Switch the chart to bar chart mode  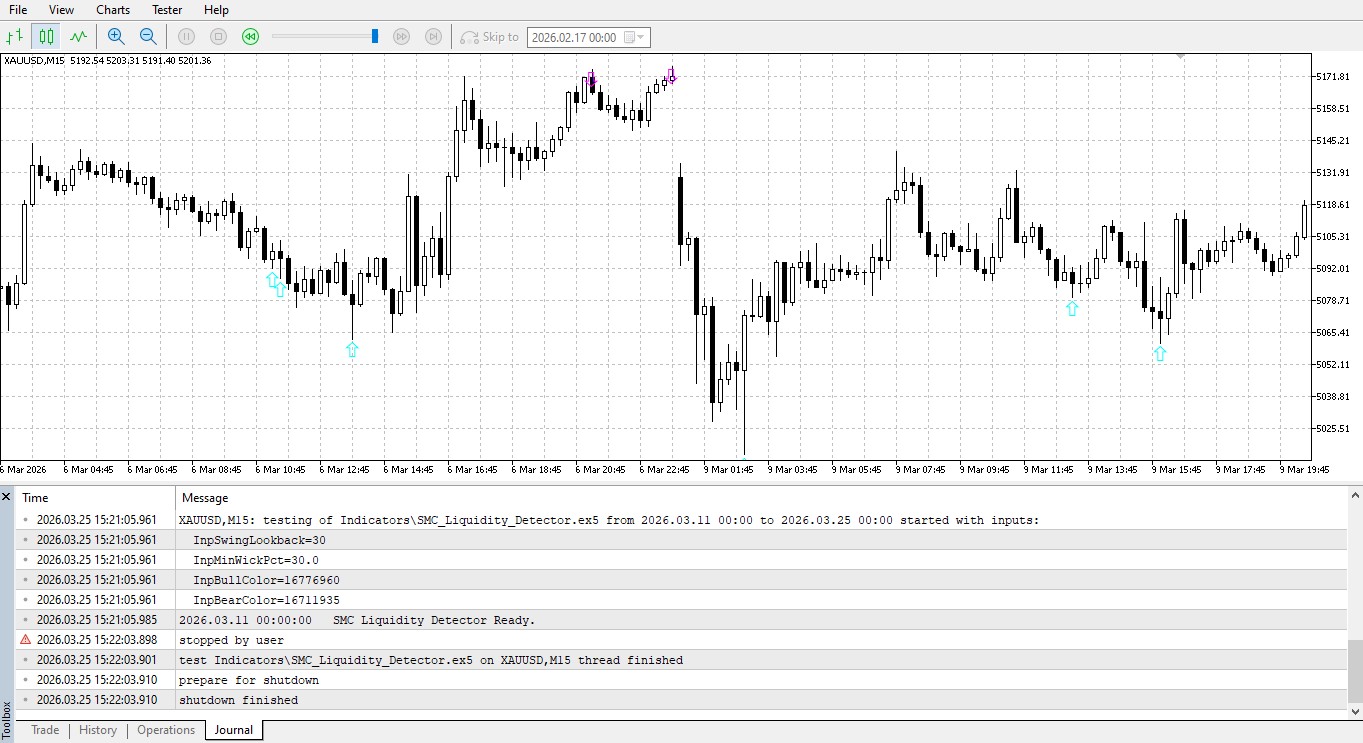(14, 36)
